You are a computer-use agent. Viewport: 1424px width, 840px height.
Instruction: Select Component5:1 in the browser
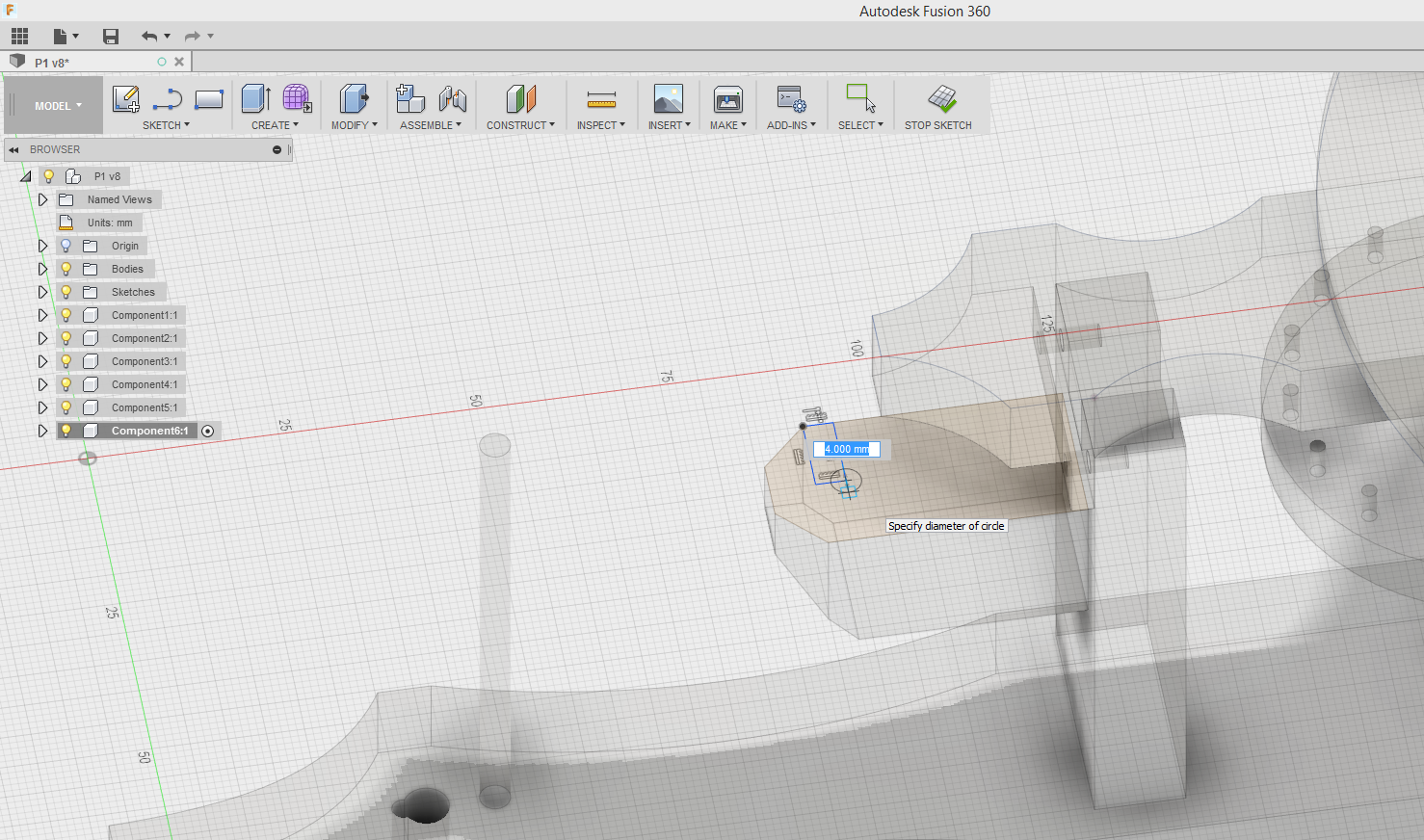(145, 407)
